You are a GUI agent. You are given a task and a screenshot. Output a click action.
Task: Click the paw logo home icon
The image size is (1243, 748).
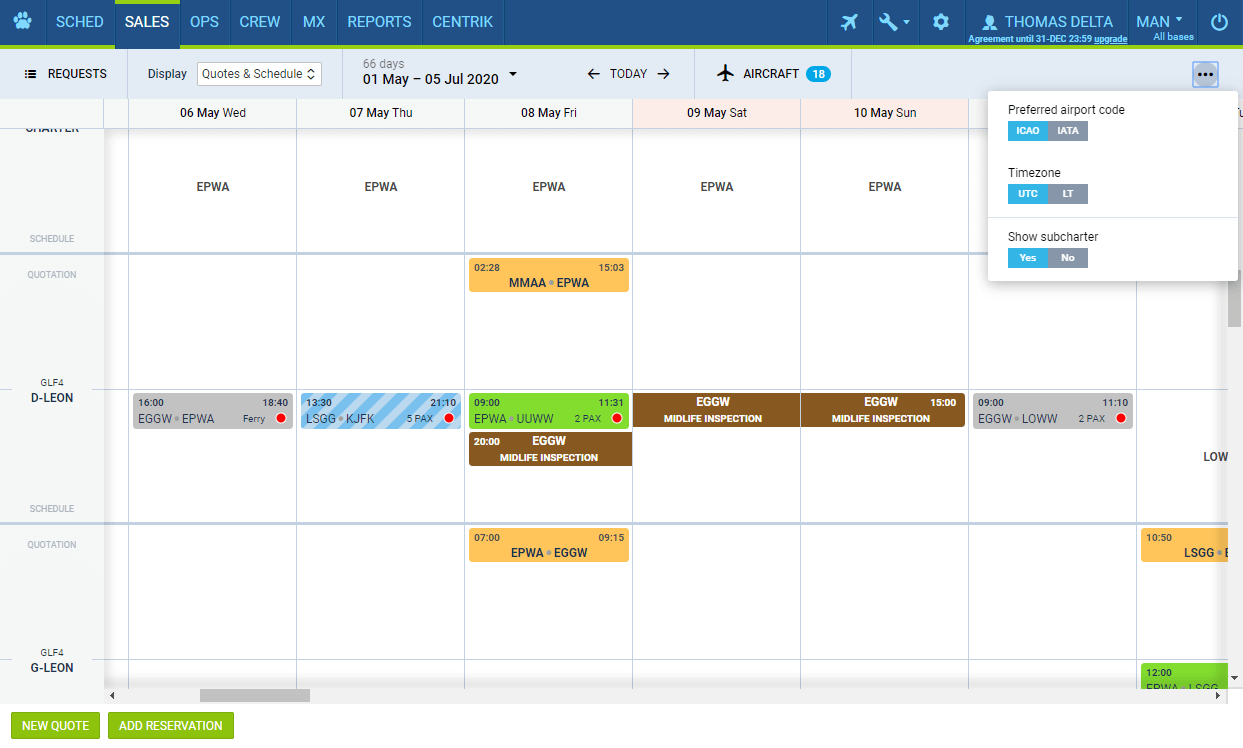(22, 22)
